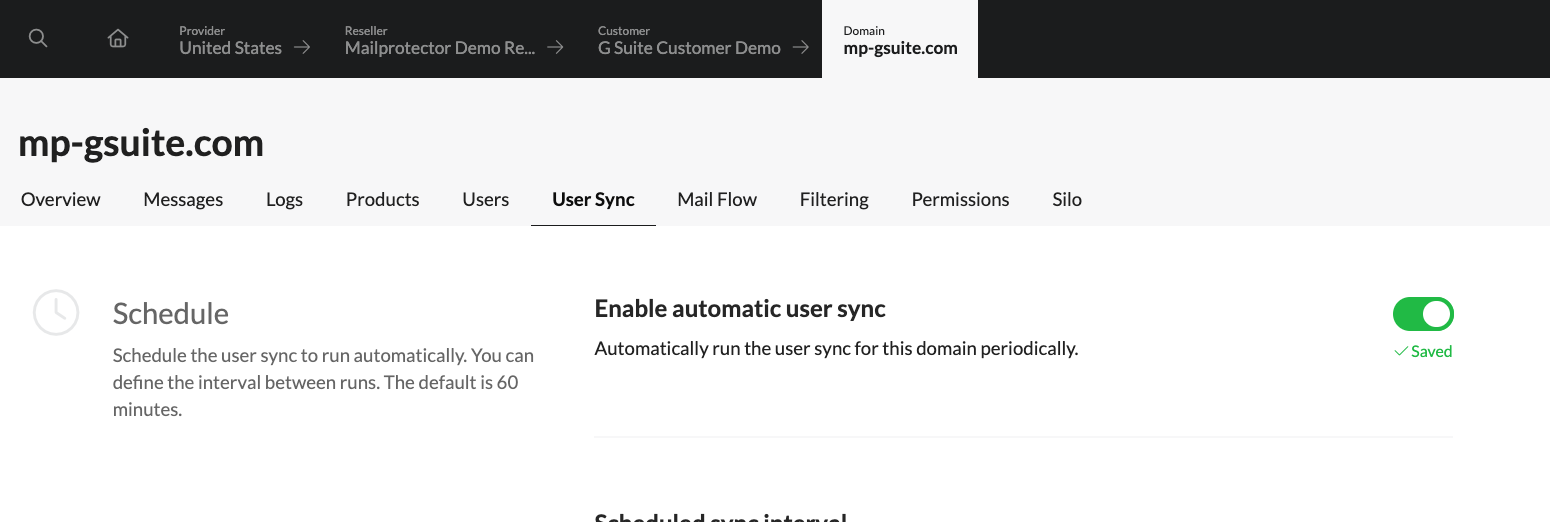Go to the Users tab

click(x=485, y=199)
